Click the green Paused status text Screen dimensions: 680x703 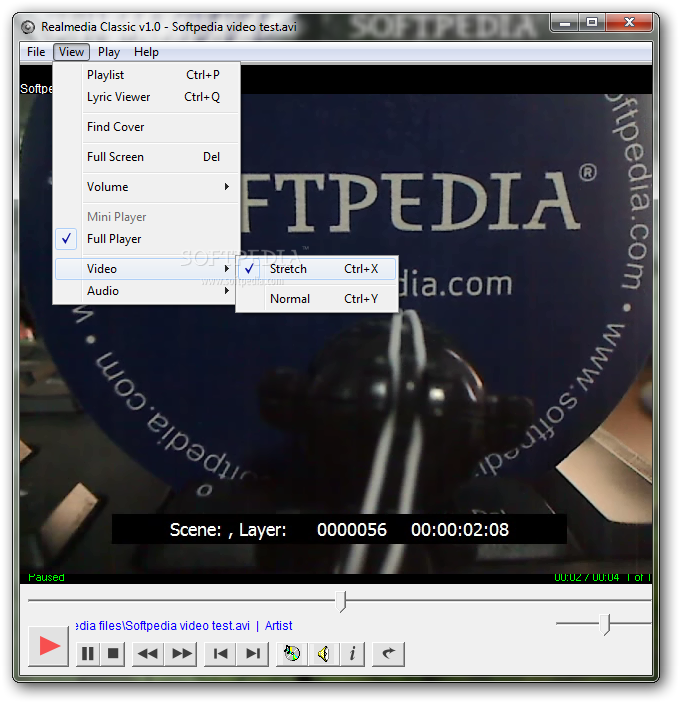(46, 577)
